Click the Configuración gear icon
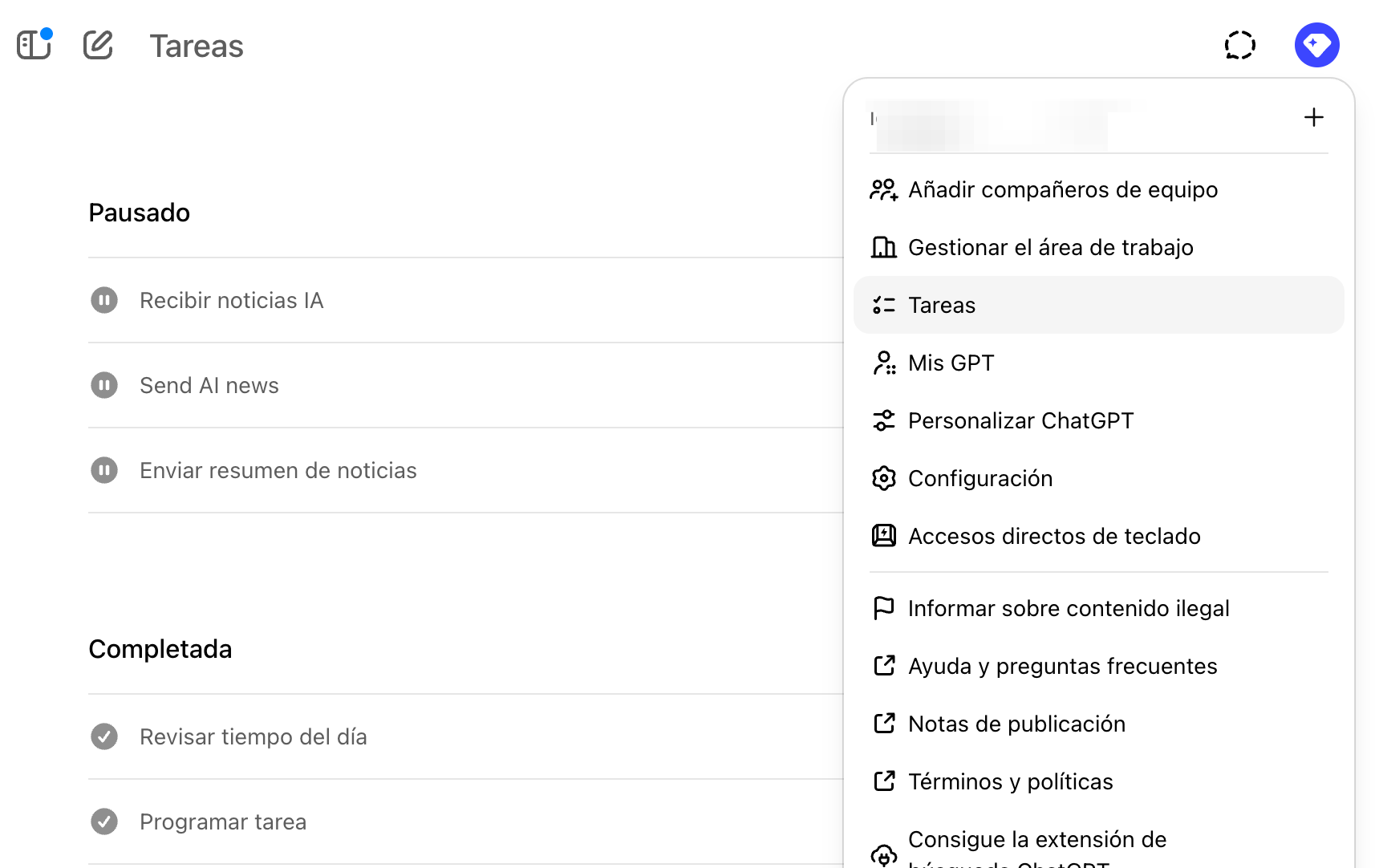 coord(883,479)
